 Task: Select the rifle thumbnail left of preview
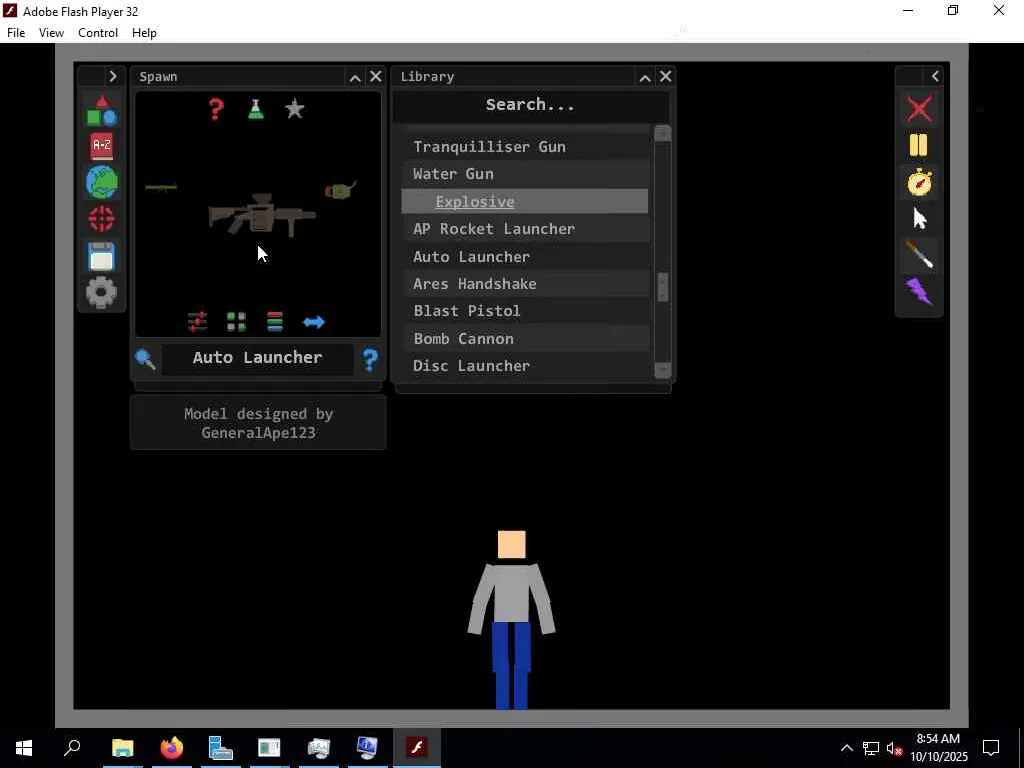pyautogui.click(x=161, y=188)
